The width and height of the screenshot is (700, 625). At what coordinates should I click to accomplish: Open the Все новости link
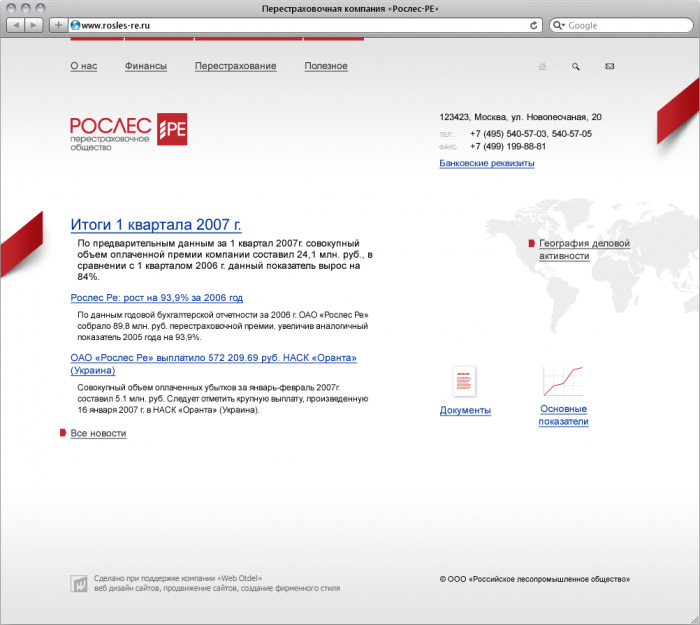(98, 433)
